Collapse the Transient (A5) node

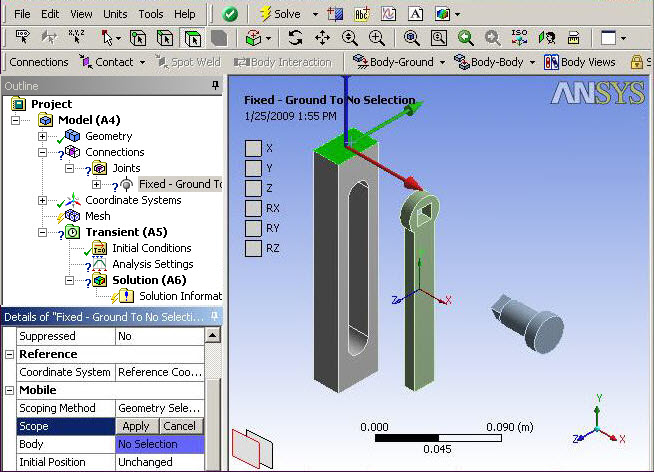coord(42,232)
